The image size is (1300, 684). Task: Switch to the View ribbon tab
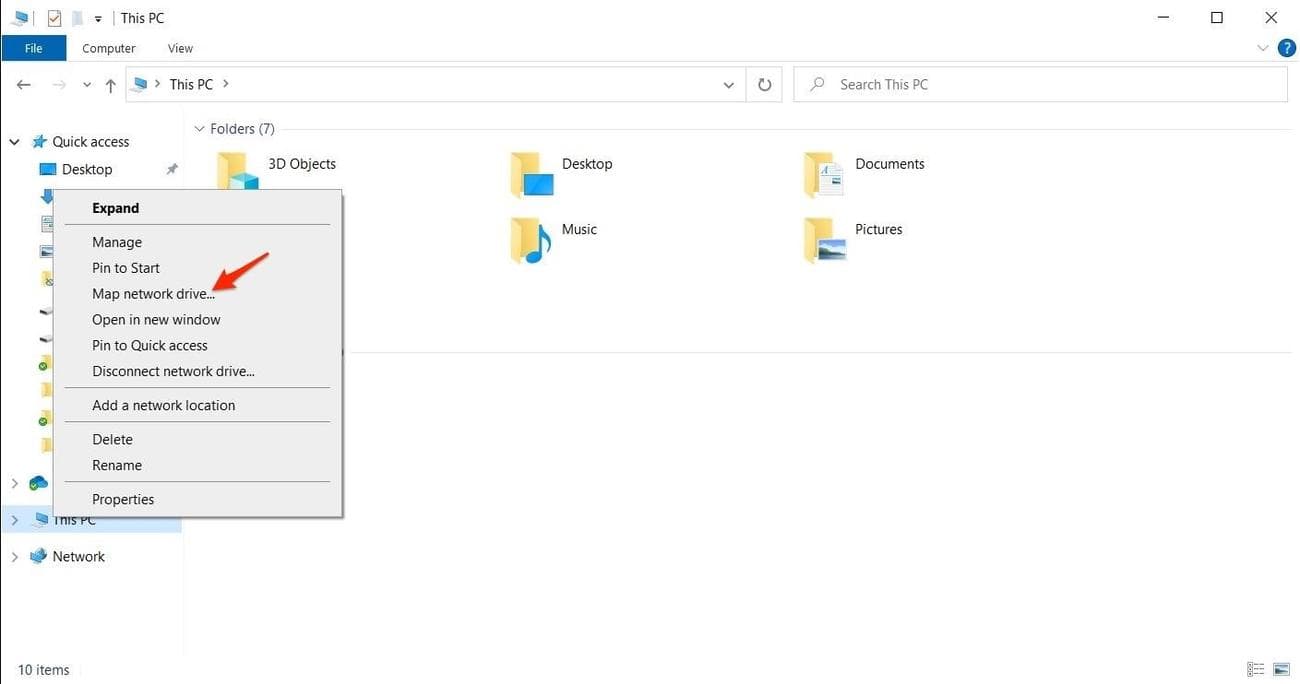(x=180, y=47)
